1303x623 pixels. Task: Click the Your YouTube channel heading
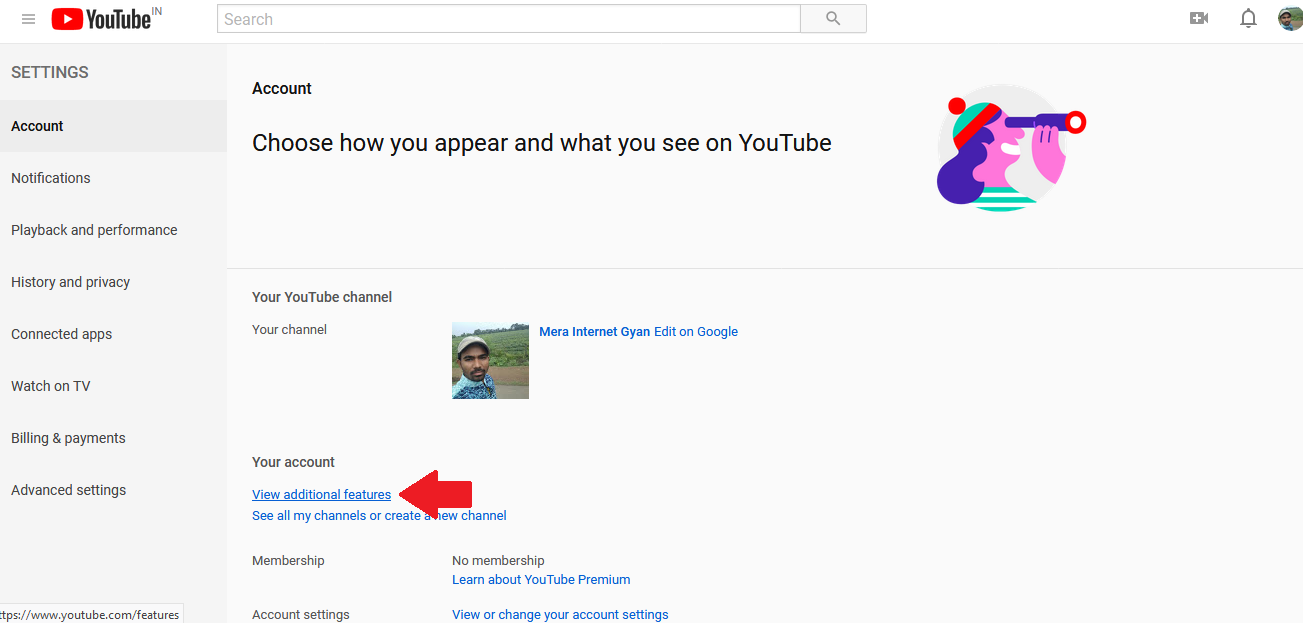click(322, 297)
